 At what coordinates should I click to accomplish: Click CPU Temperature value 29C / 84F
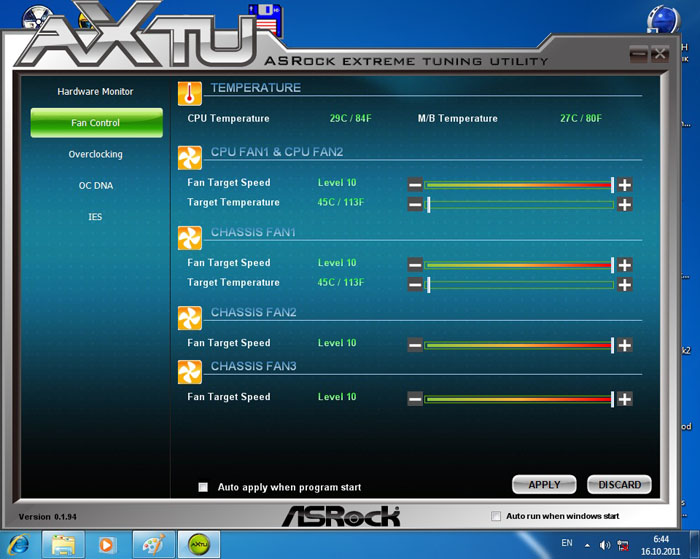[350, 118]
